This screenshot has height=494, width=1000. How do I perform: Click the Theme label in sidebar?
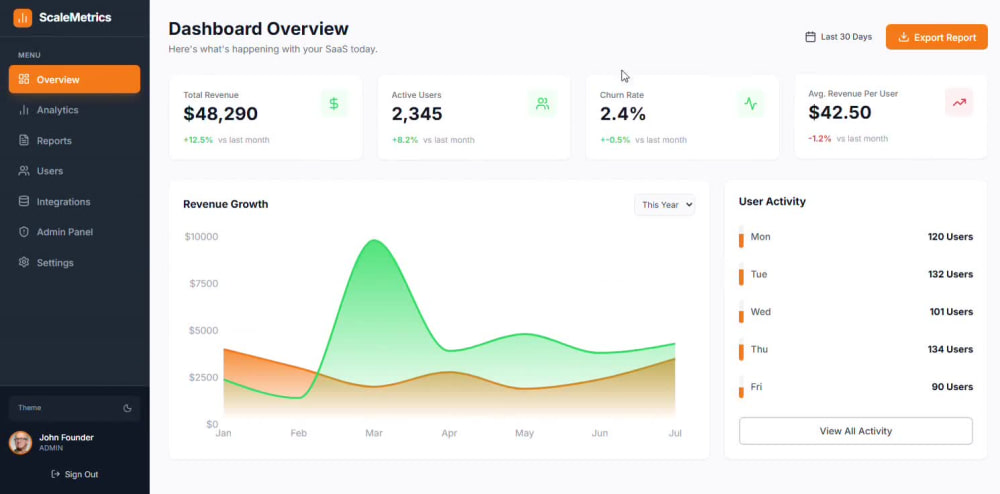(29, 408)
